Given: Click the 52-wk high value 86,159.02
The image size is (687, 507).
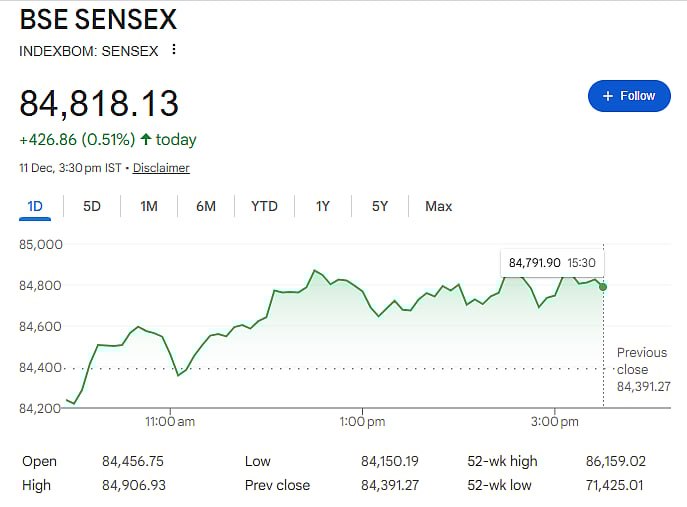Looking at the screenshot, I should [615, 461].
